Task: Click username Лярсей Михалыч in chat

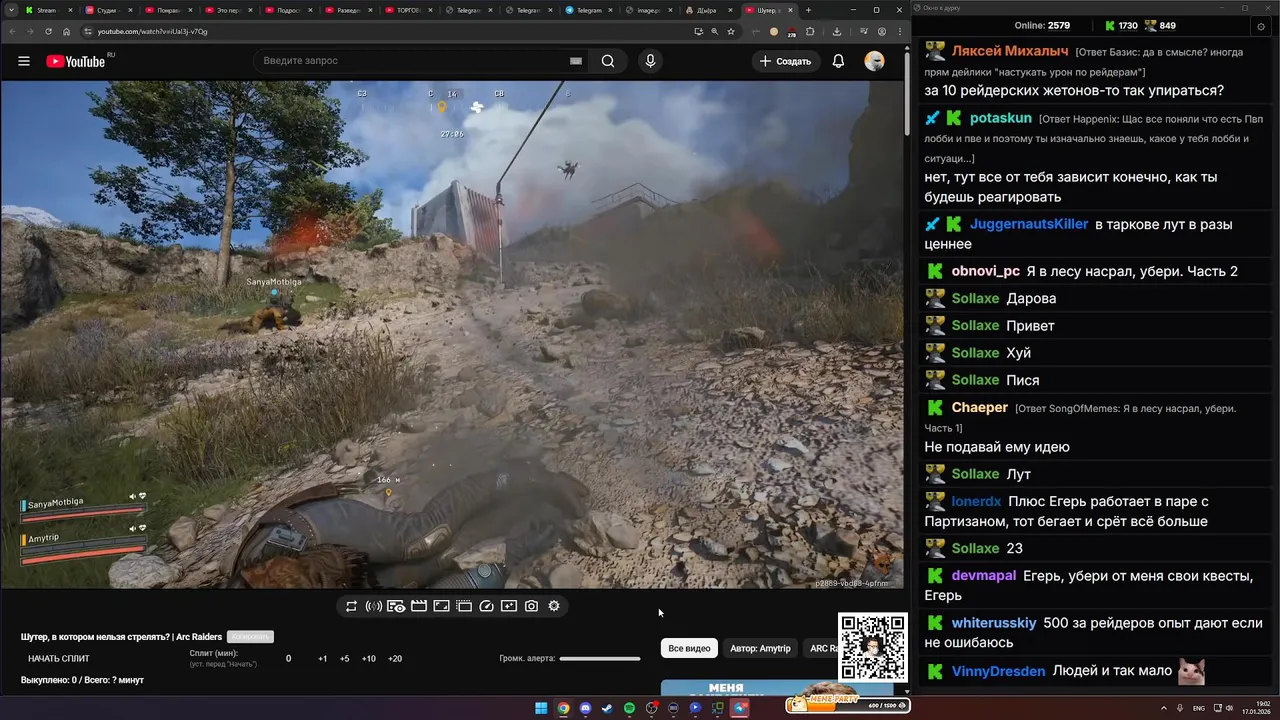Action: pyautogui.click(x=1010, y=51)
